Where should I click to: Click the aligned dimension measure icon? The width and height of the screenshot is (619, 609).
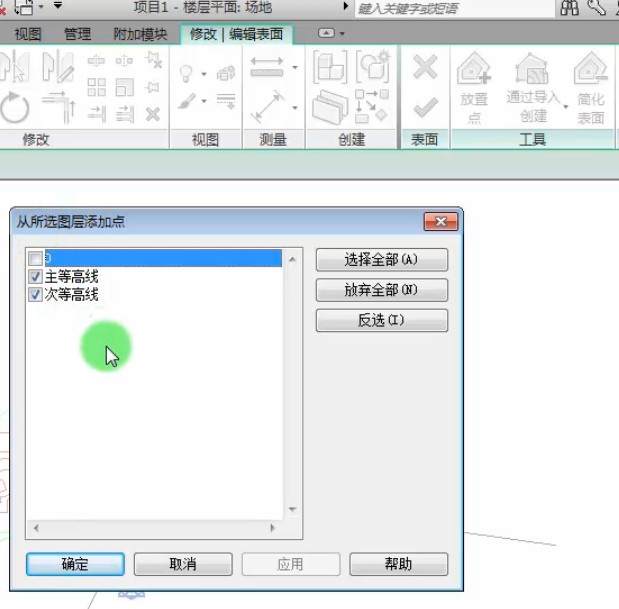coord(267,67)
